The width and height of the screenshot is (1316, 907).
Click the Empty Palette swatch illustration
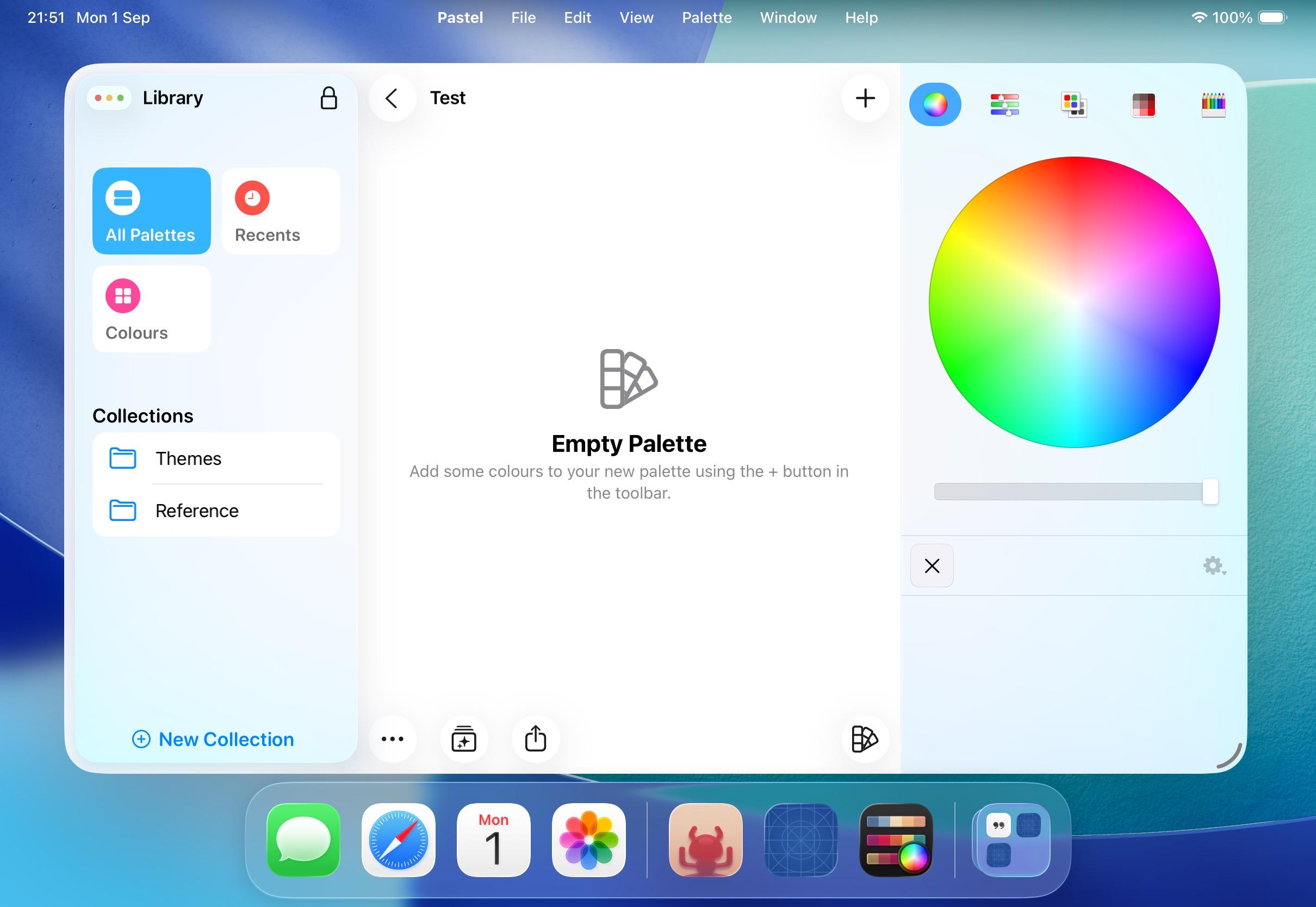coord(629,378)
